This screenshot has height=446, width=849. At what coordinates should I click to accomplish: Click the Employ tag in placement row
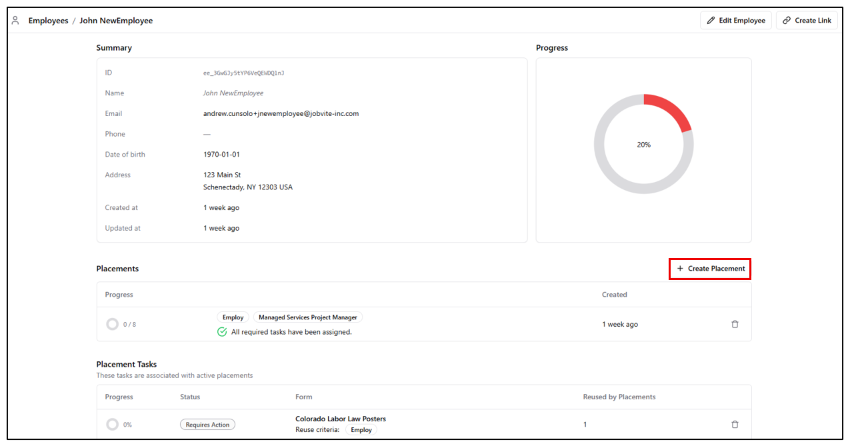tap(232, 317)
